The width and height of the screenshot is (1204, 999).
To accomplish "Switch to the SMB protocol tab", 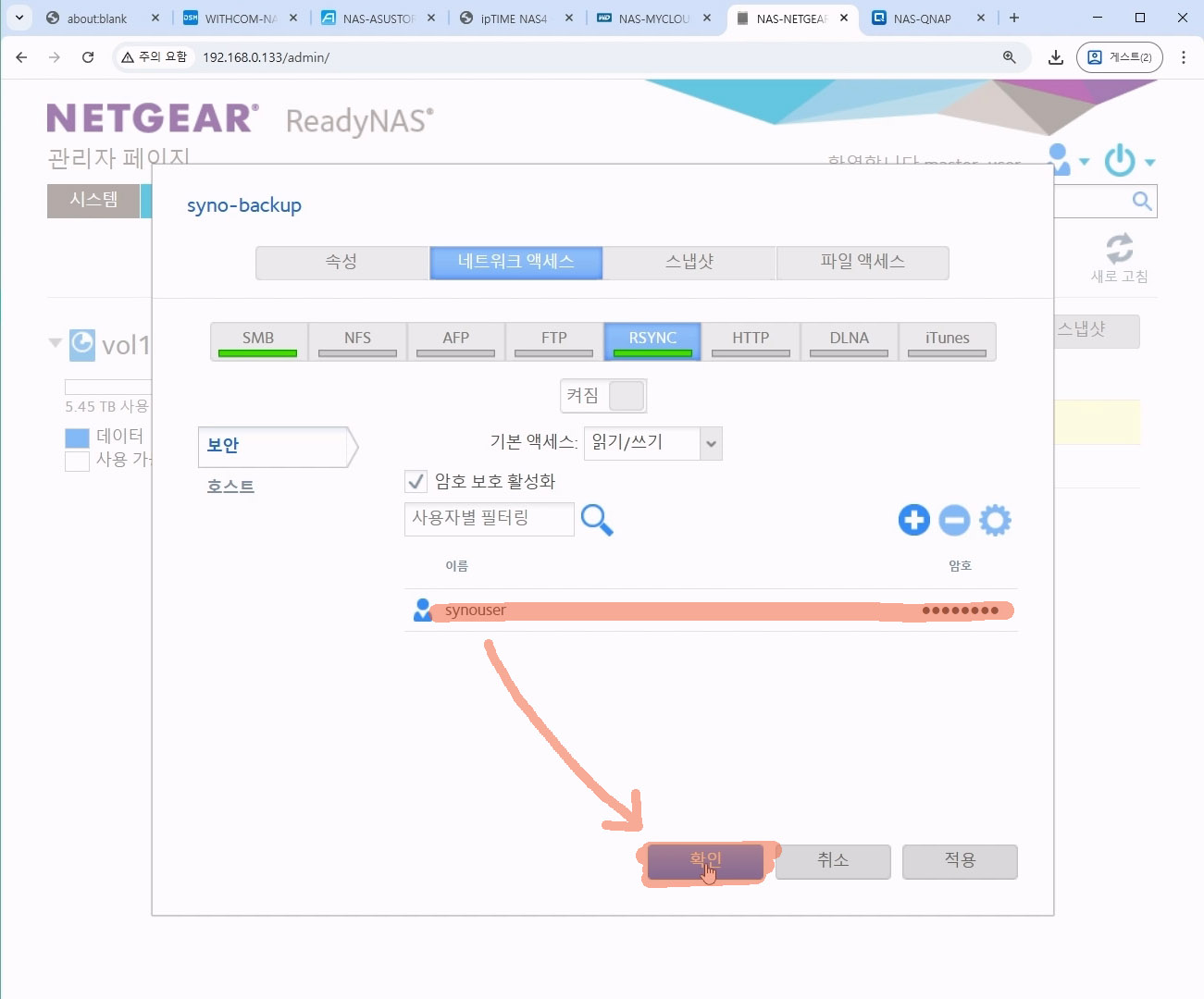I will click(258, 340).
